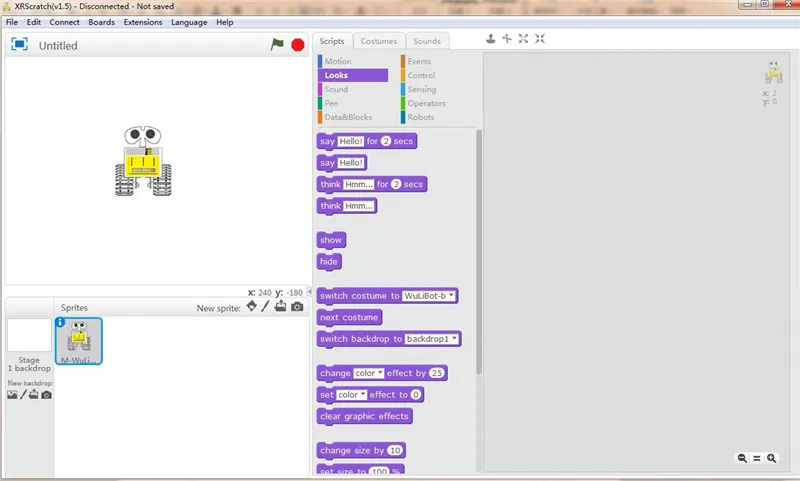Open sprite info via blue i icon
The image size is (800, 481).
click(x=60, y=322)
